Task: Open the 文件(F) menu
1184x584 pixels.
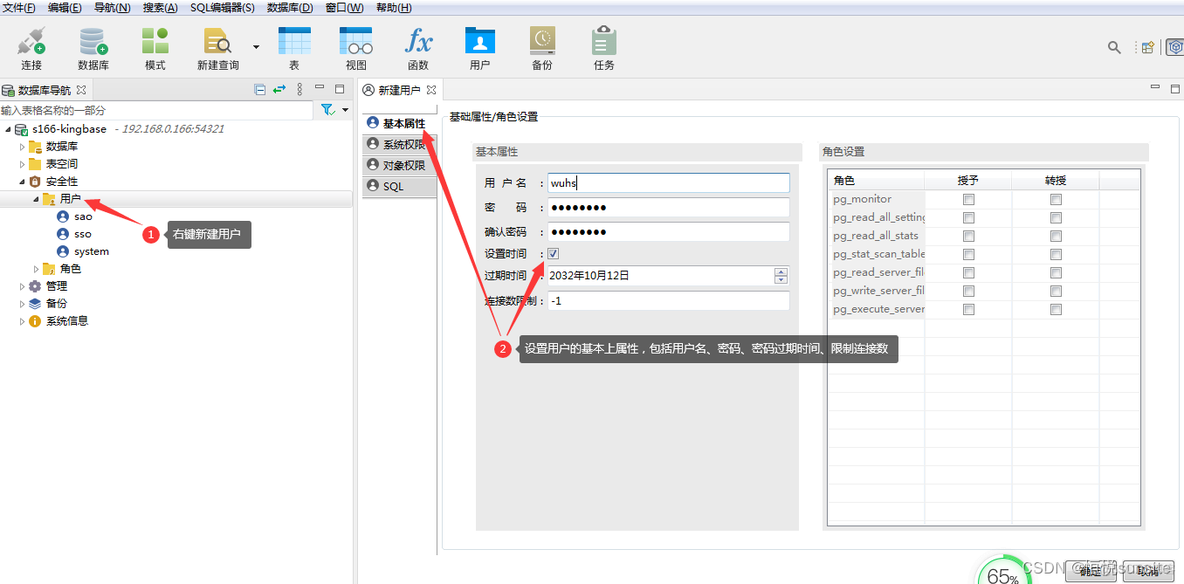Action: (x=20, y=8)
